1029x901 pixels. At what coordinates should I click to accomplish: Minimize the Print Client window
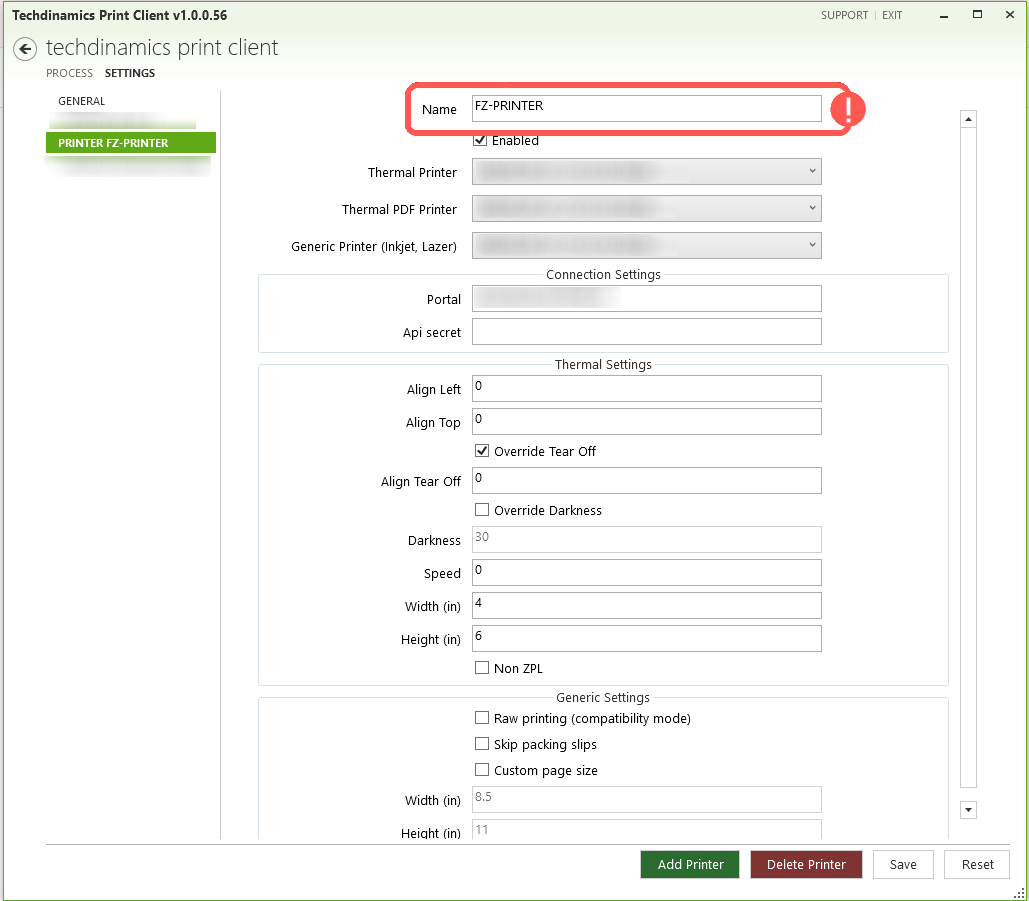[x=944, y=15]
